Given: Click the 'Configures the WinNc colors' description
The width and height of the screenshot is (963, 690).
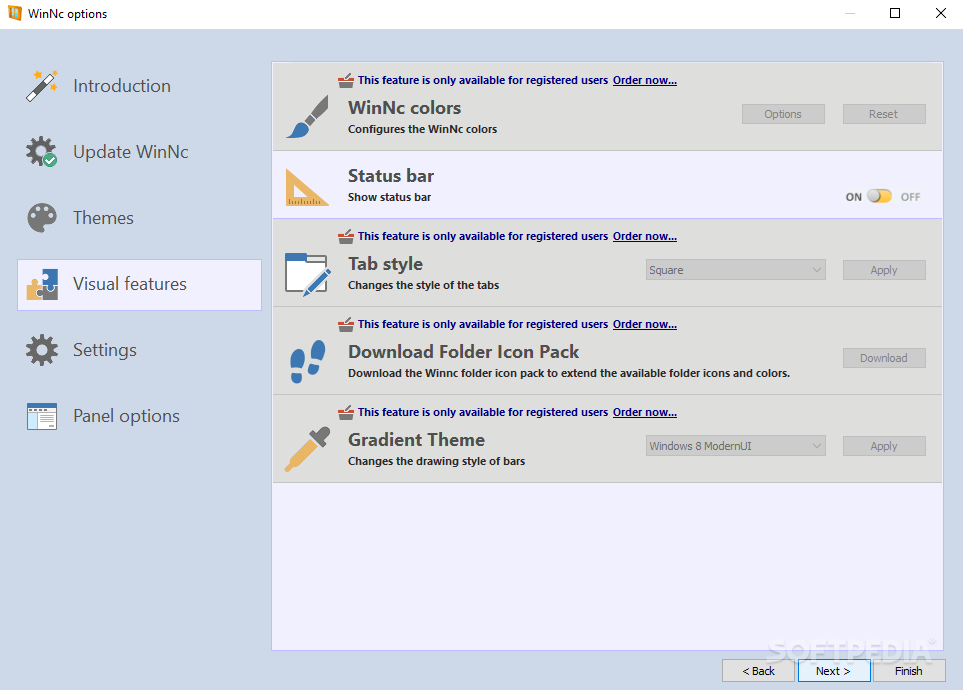Looking at the screenshot, I should (x=423, y=130).
